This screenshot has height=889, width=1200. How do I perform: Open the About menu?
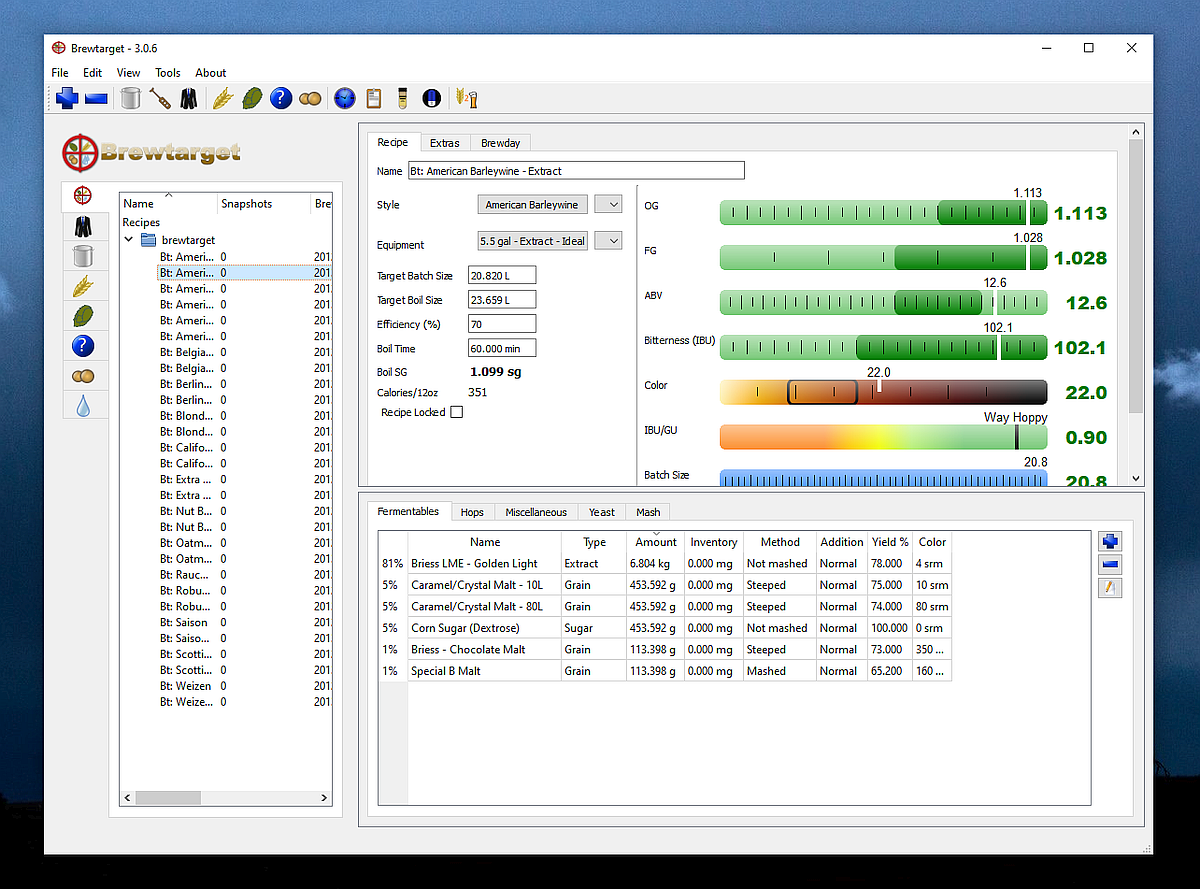211,73
